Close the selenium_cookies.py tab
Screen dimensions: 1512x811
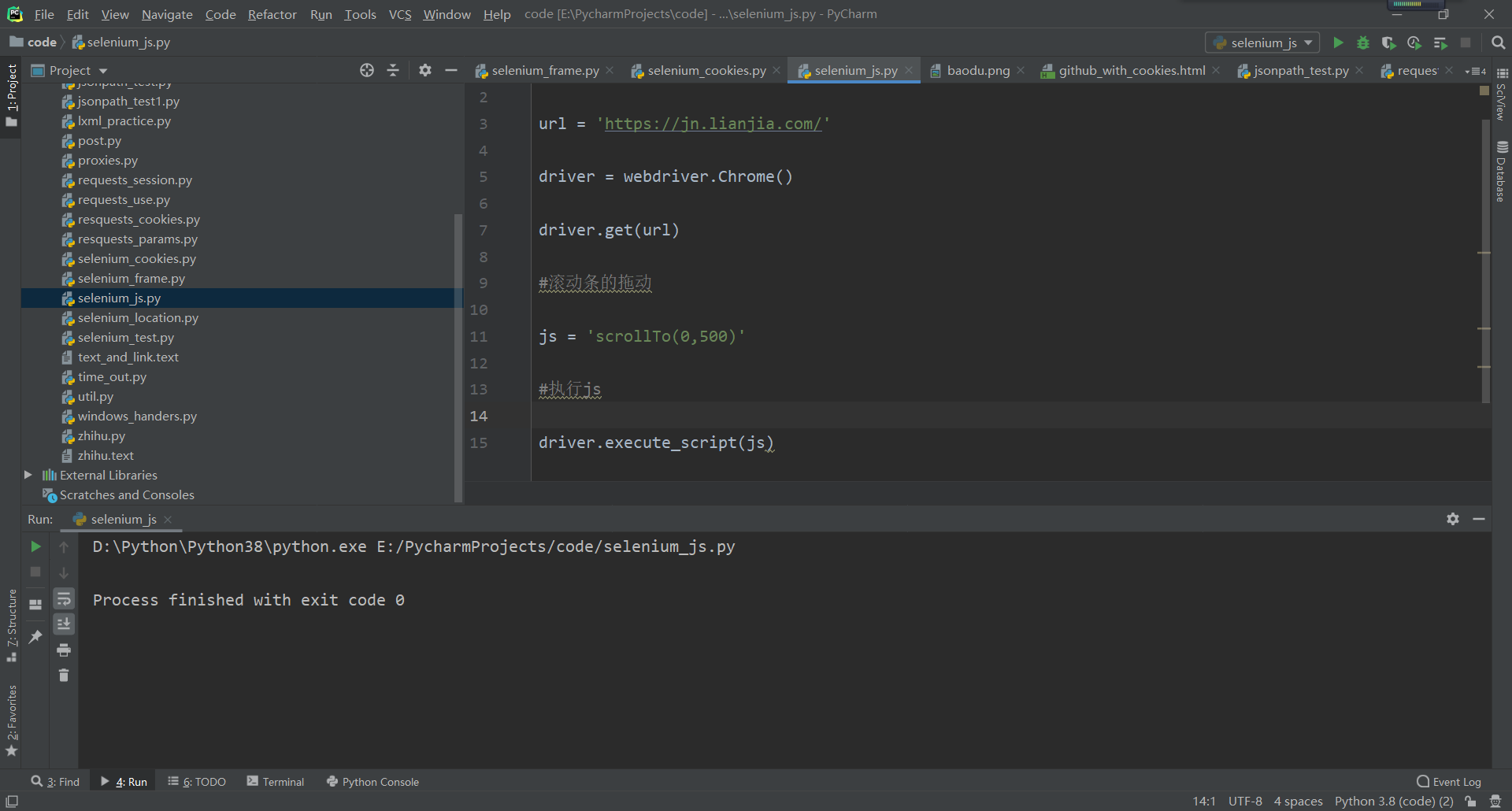[776, 70]
